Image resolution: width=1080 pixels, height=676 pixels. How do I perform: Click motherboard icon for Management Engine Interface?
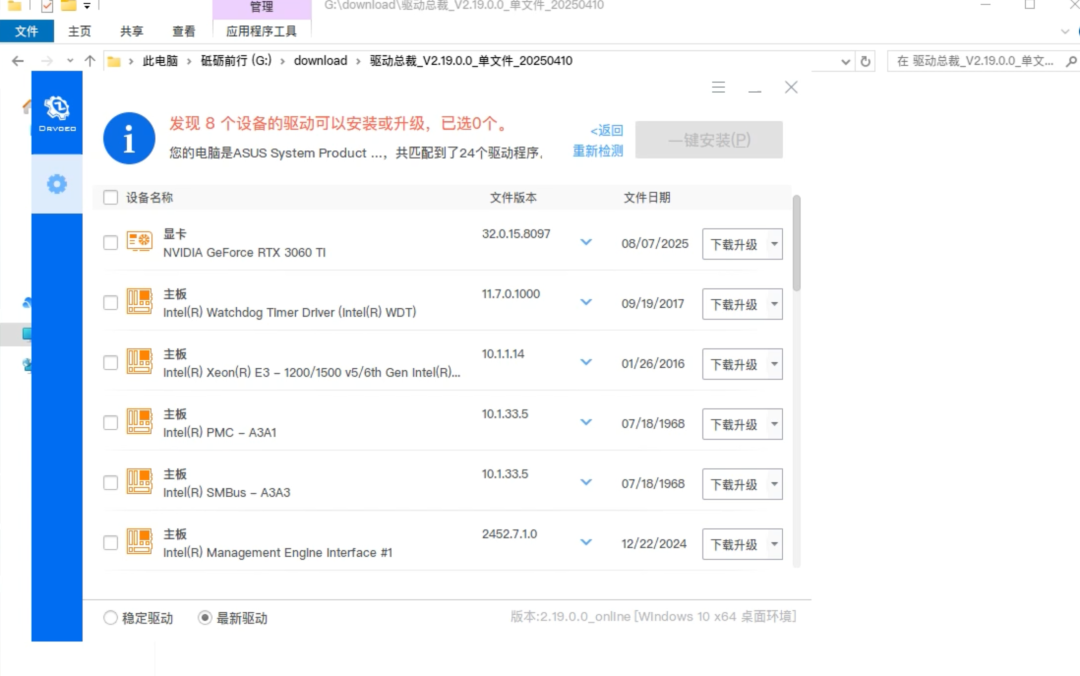(139, 542)
